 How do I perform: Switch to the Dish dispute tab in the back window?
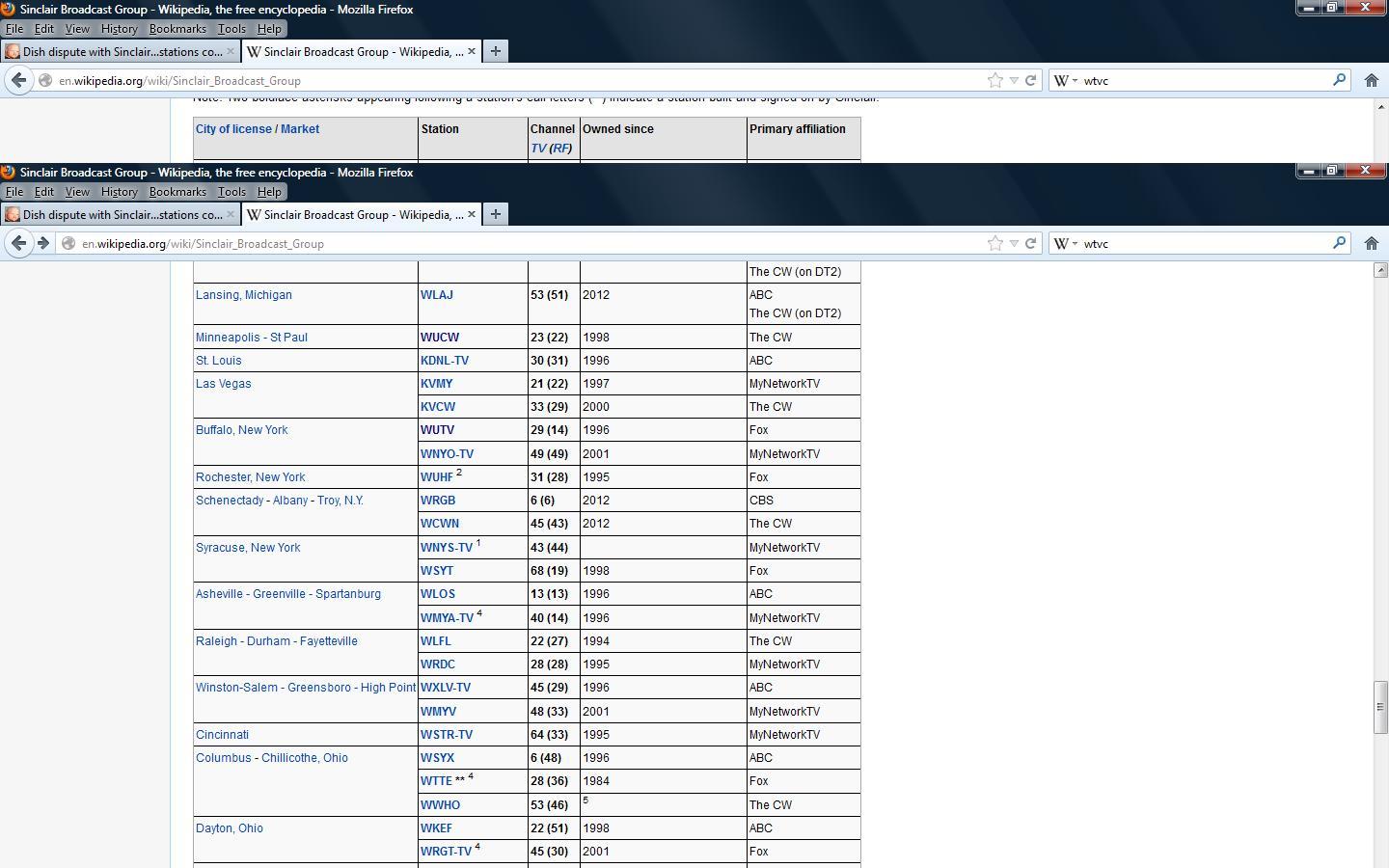point(121,51)
